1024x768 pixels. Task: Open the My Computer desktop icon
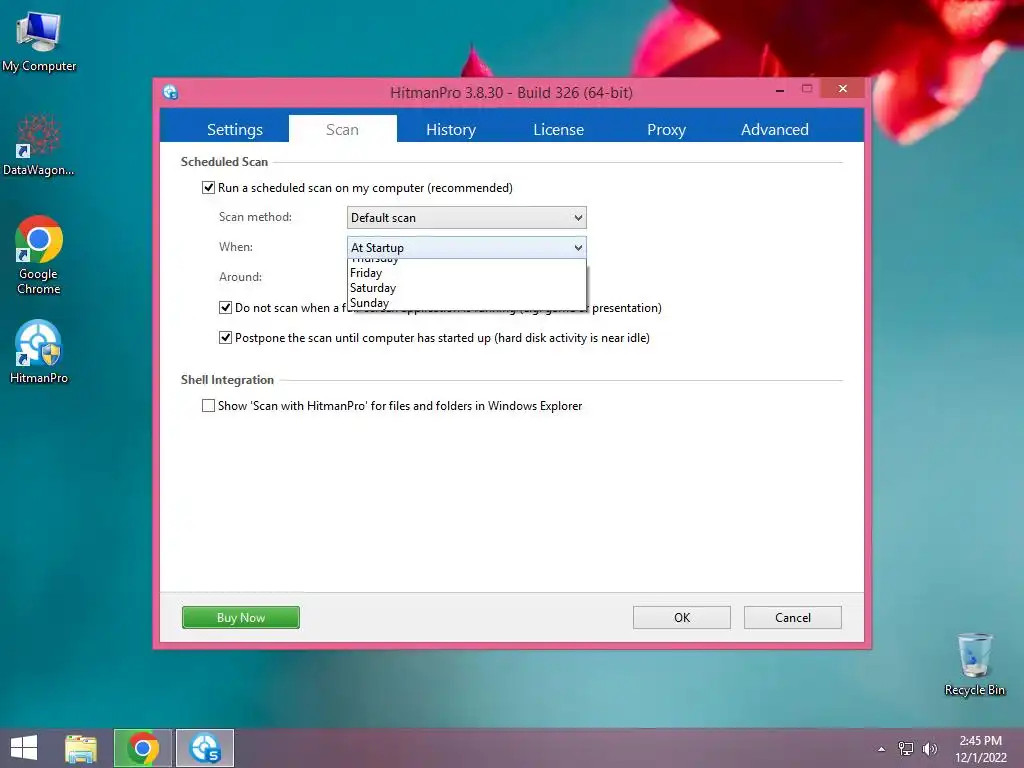click(x=39, y=40)
